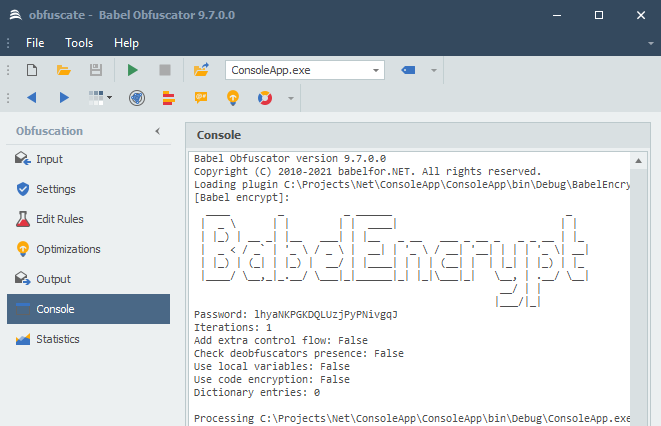Click the blue tag label icon
Screen dimensions: 661x426
[408, 70]
